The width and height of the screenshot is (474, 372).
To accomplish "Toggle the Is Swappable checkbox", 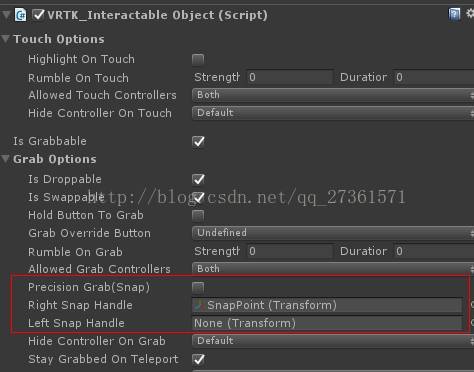I will [x=198, y=197].
